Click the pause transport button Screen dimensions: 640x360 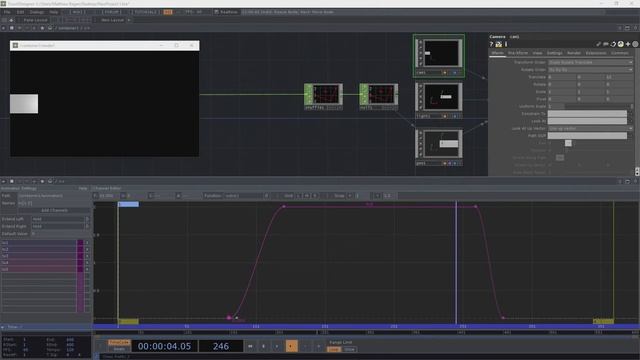pos(263,346)
